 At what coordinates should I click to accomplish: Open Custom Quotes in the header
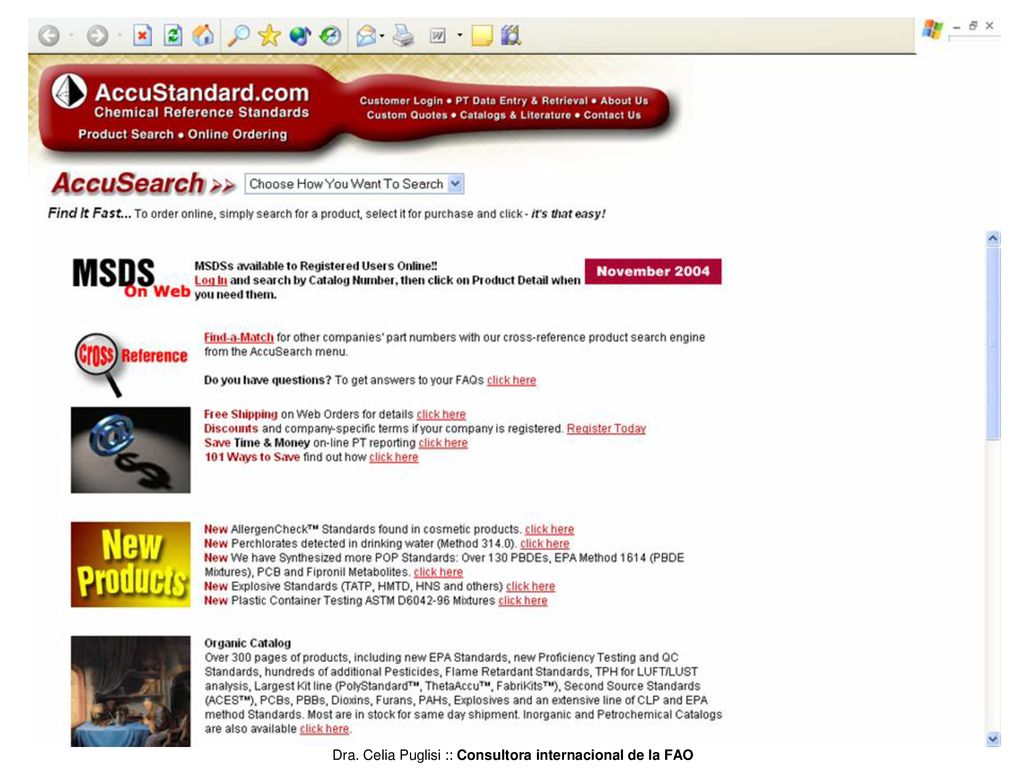407,115
